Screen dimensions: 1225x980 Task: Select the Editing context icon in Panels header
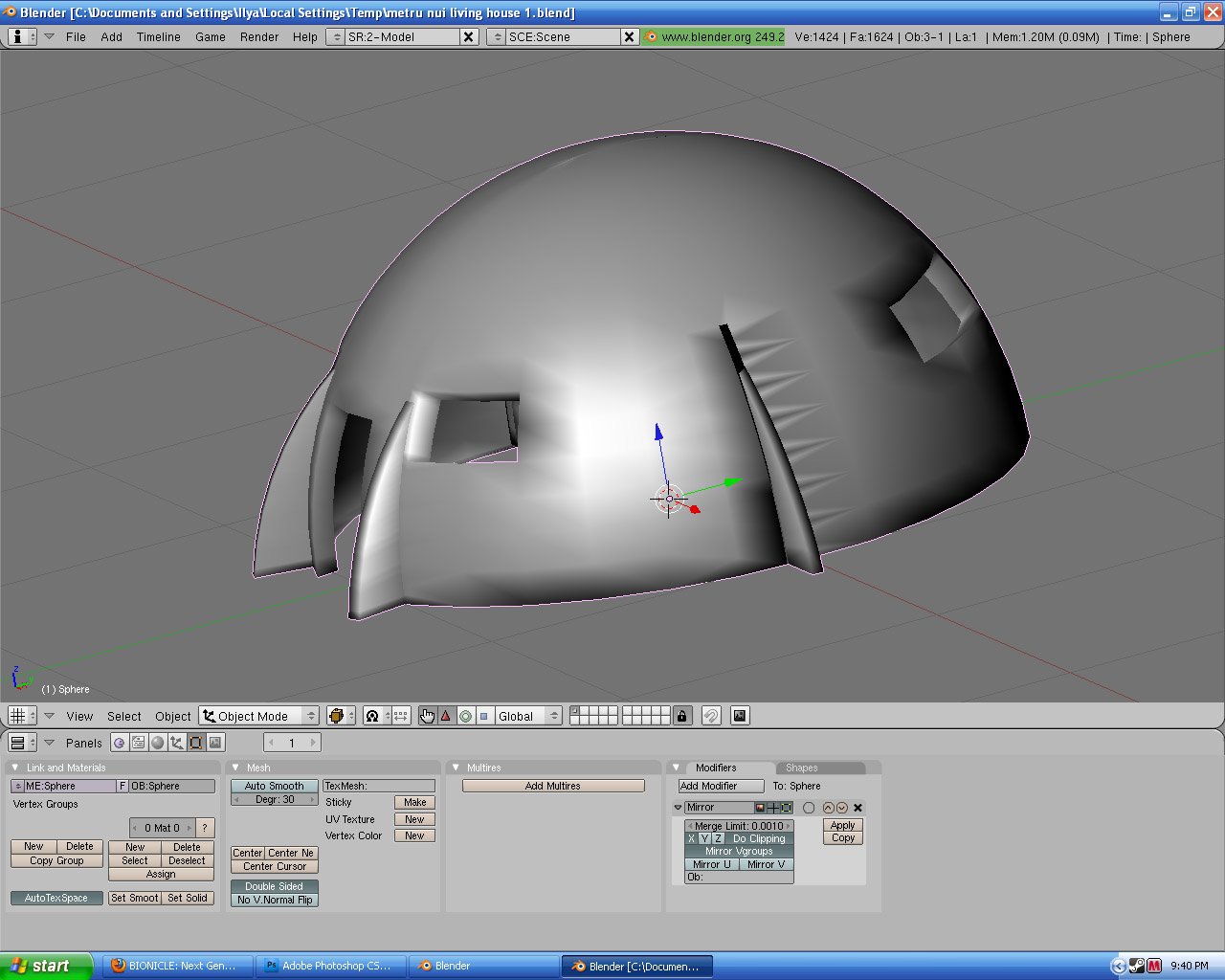coord(196,743)
